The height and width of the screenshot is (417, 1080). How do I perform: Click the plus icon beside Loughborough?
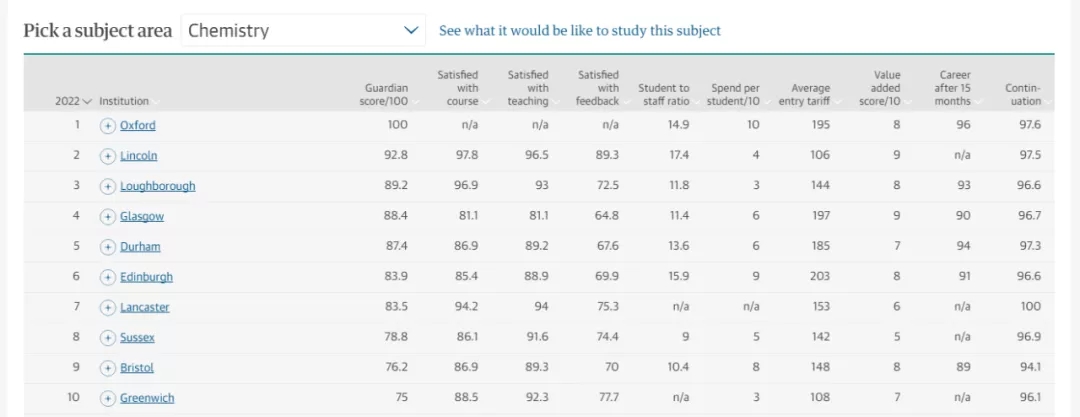pos(107,186)
